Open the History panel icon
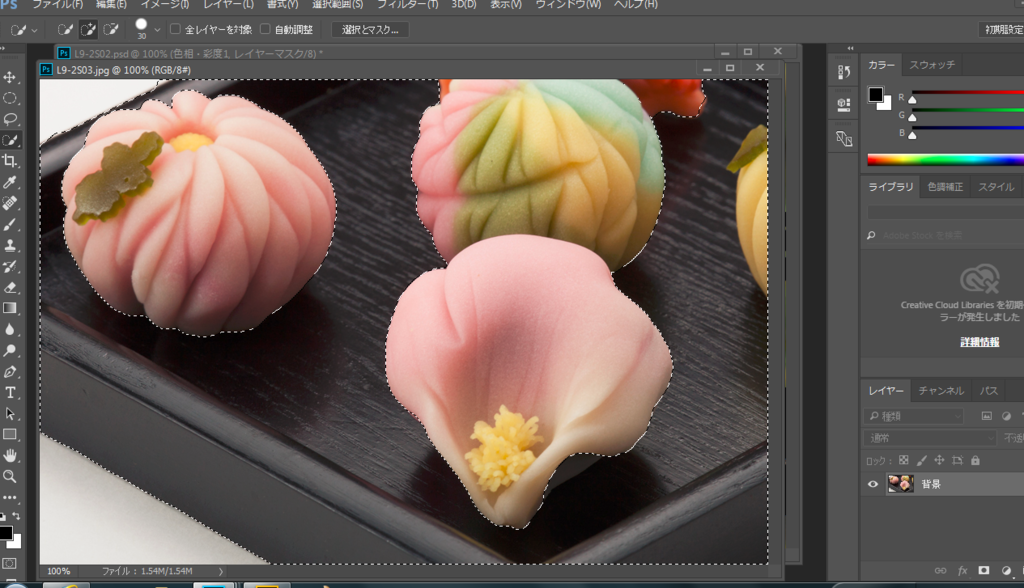 pyautogui.click(x=844, y=72)
